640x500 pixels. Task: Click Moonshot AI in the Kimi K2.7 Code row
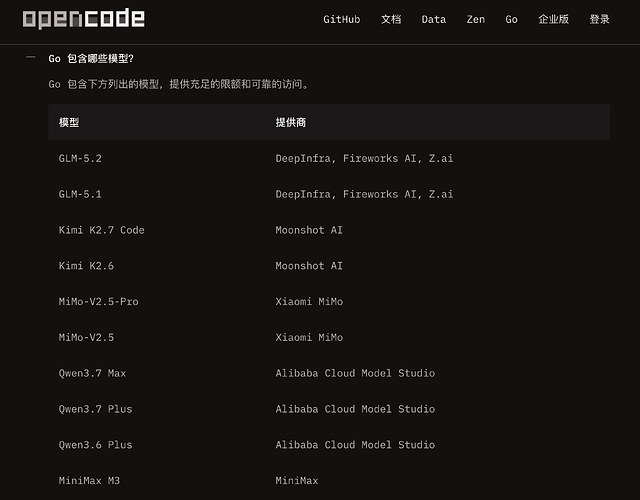(x=309, y=230)
